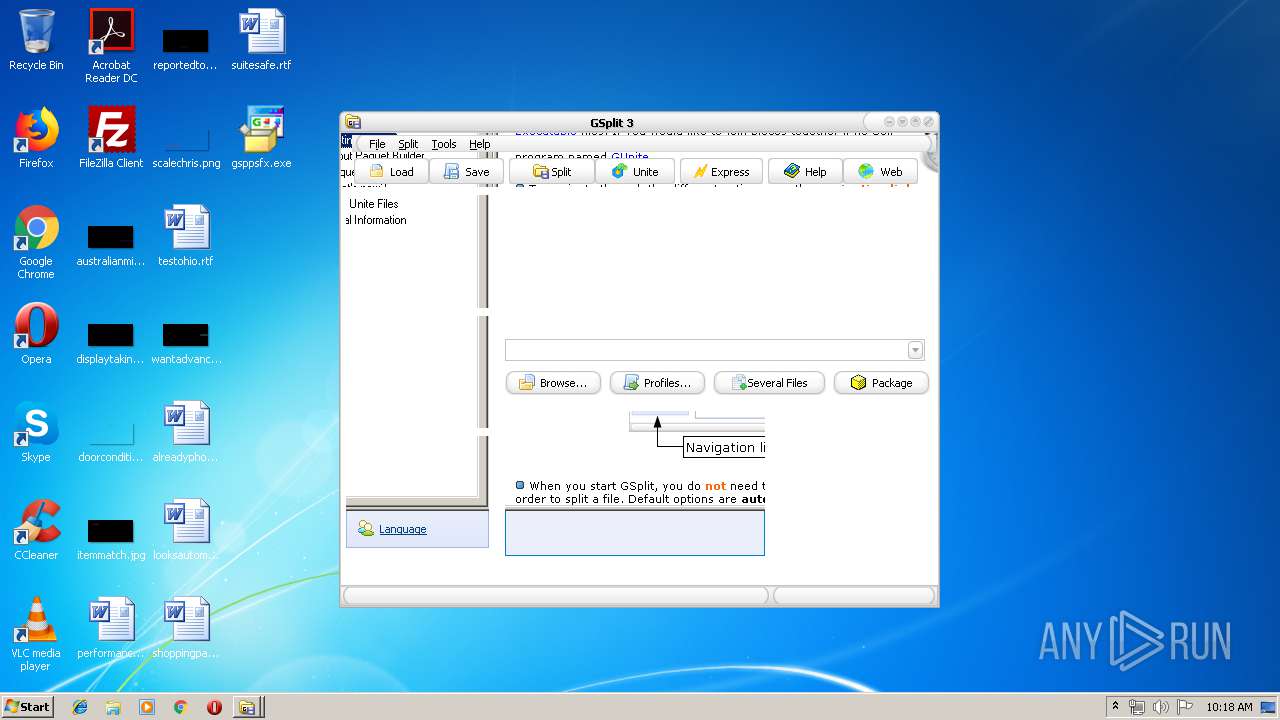Open testohio.rtf document icon
This screenshot has width=1280, height=720.
[x=186, y=236]
